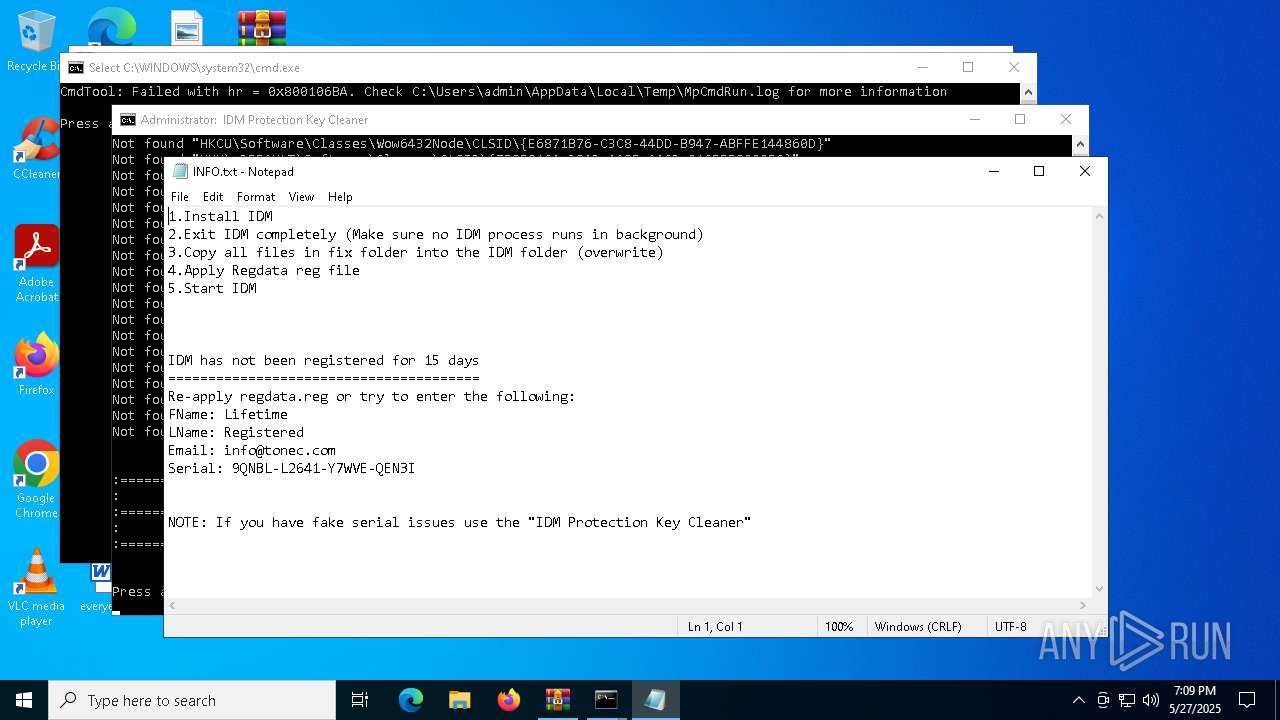
Task: Open the Format menu in Notepad
Action: coord(256,197)
